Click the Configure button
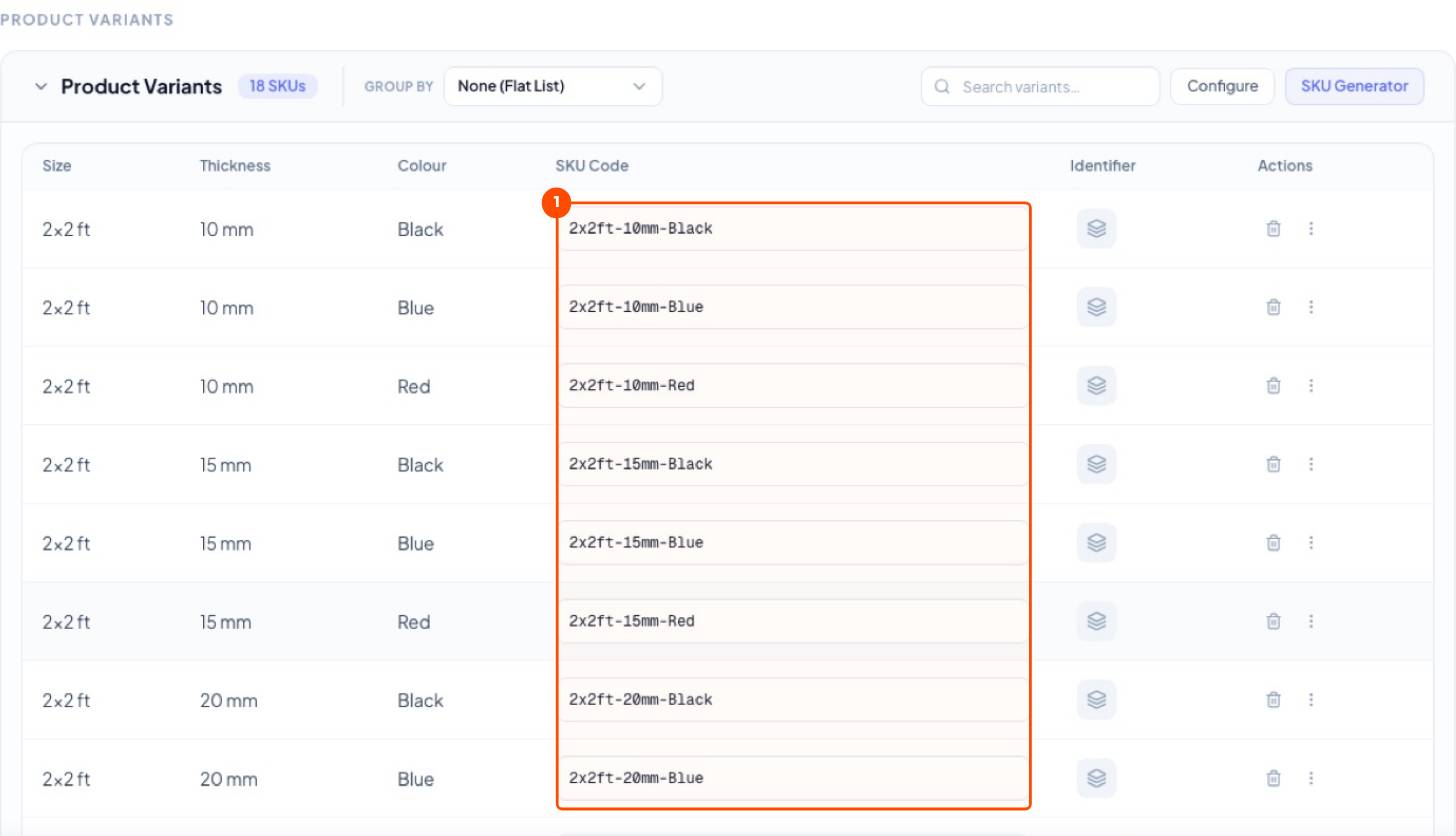Screen dimensions: 1456x836 1222,86
